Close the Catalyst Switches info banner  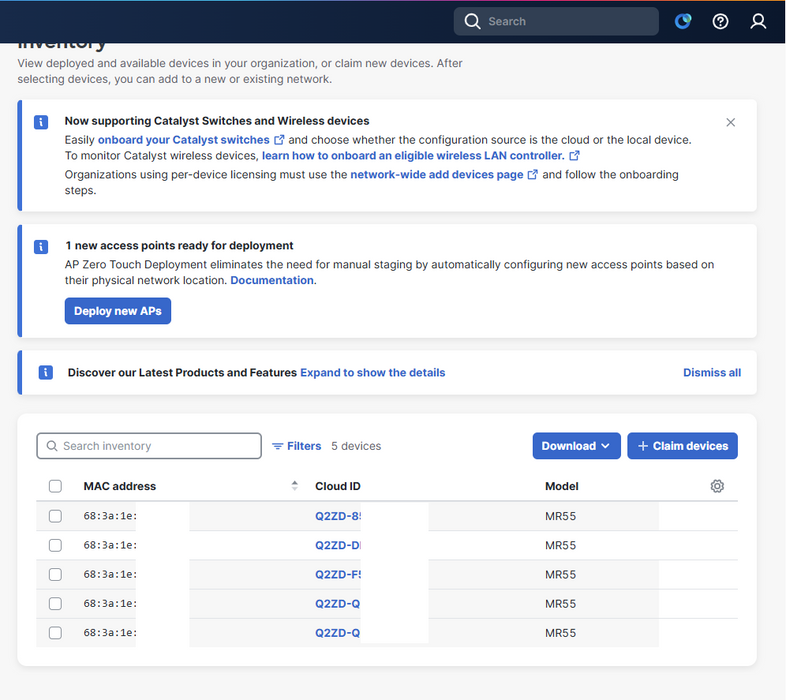click(730, 122)
